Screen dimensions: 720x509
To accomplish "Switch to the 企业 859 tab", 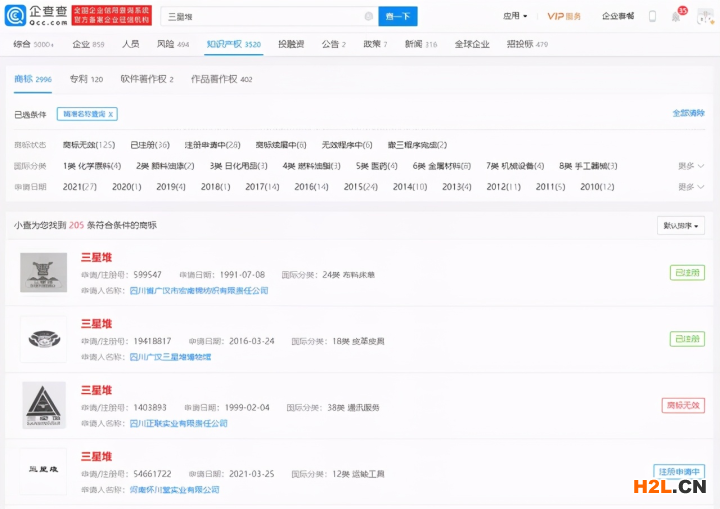I will click(x=88, y=44).
